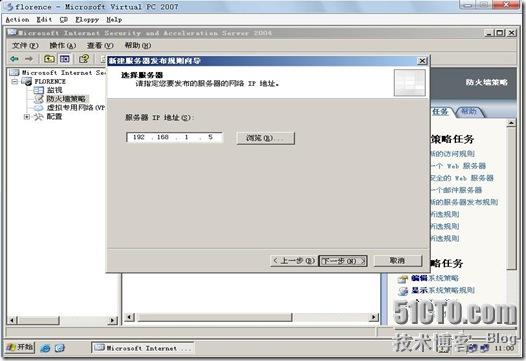Click task pane scrollbar up arrow

(x=511, y=123)
